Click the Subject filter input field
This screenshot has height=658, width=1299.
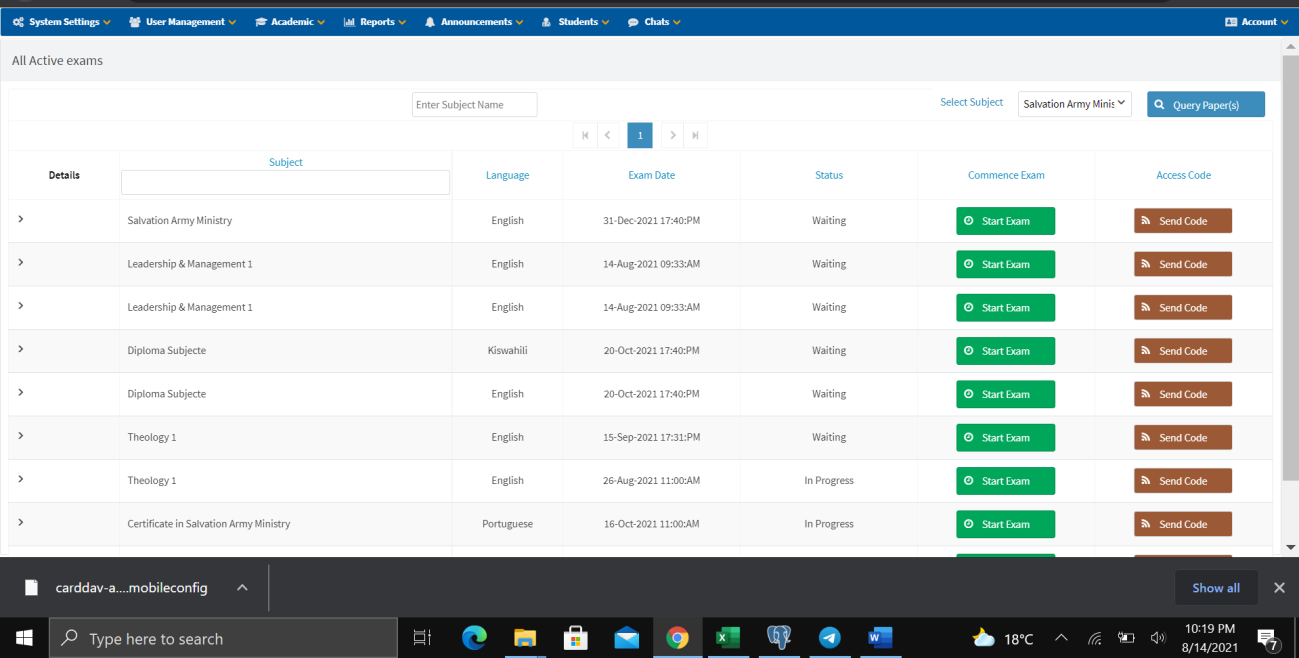285,181
